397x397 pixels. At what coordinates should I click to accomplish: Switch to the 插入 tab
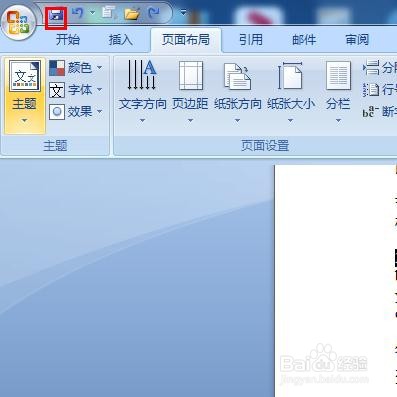point(121,40)
